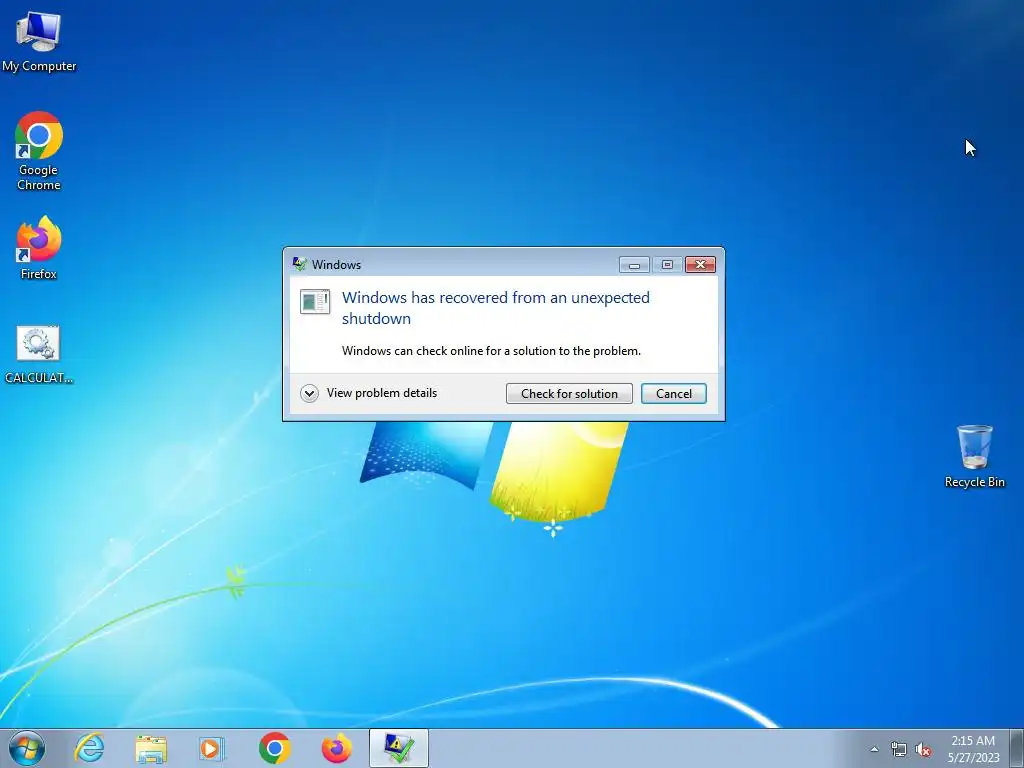Image resolution: width=1024 pixels, height=768 pixels.
Task: Close the Windows recovery dialog
Action: coord(700,264)
